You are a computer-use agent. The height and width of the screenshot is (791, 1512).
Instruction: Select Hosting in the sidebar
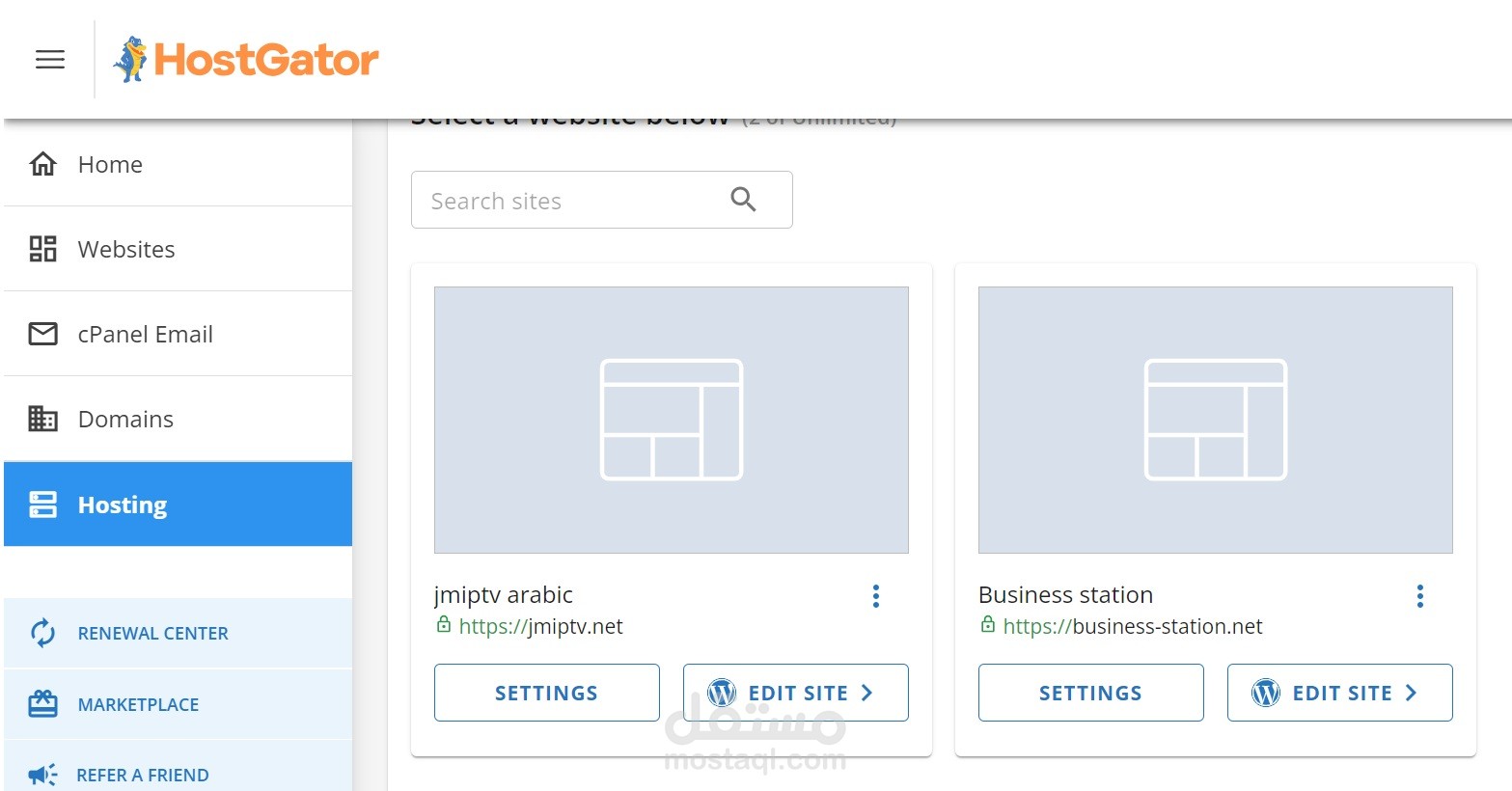point(179,505)
